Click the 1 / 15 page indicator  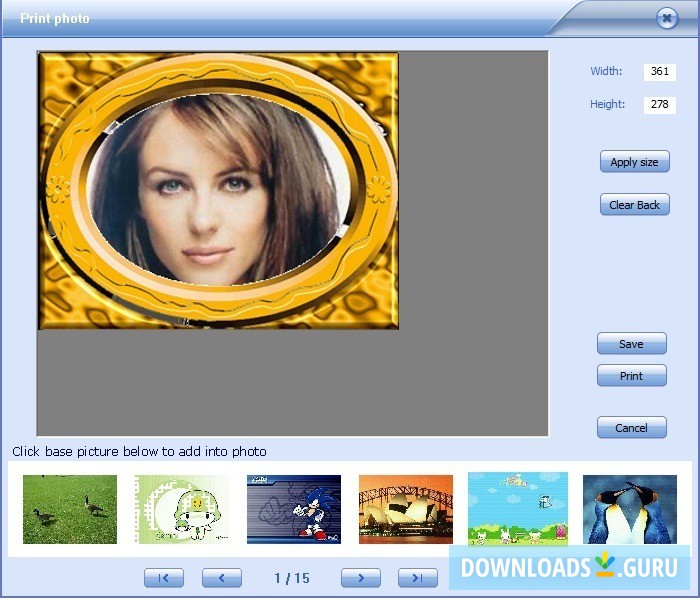click(292, 578)
